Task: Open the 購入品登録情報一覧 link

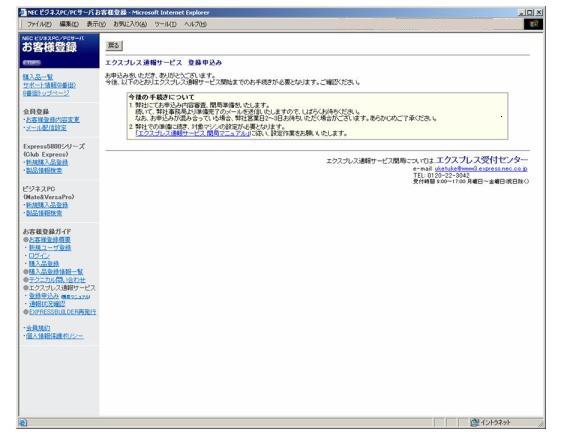Action: 56,272
